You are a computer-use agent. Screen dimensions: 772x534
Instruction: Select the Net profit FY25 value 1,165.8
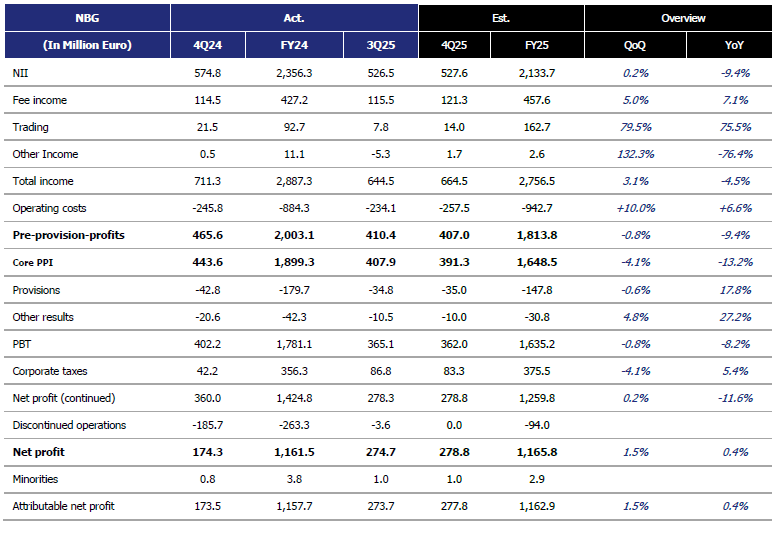pos(536,452)
